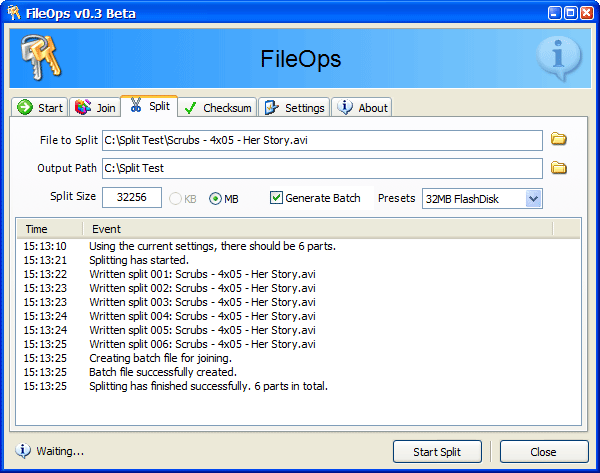
Task: Click the Event column header
Action: coord(330,229)
